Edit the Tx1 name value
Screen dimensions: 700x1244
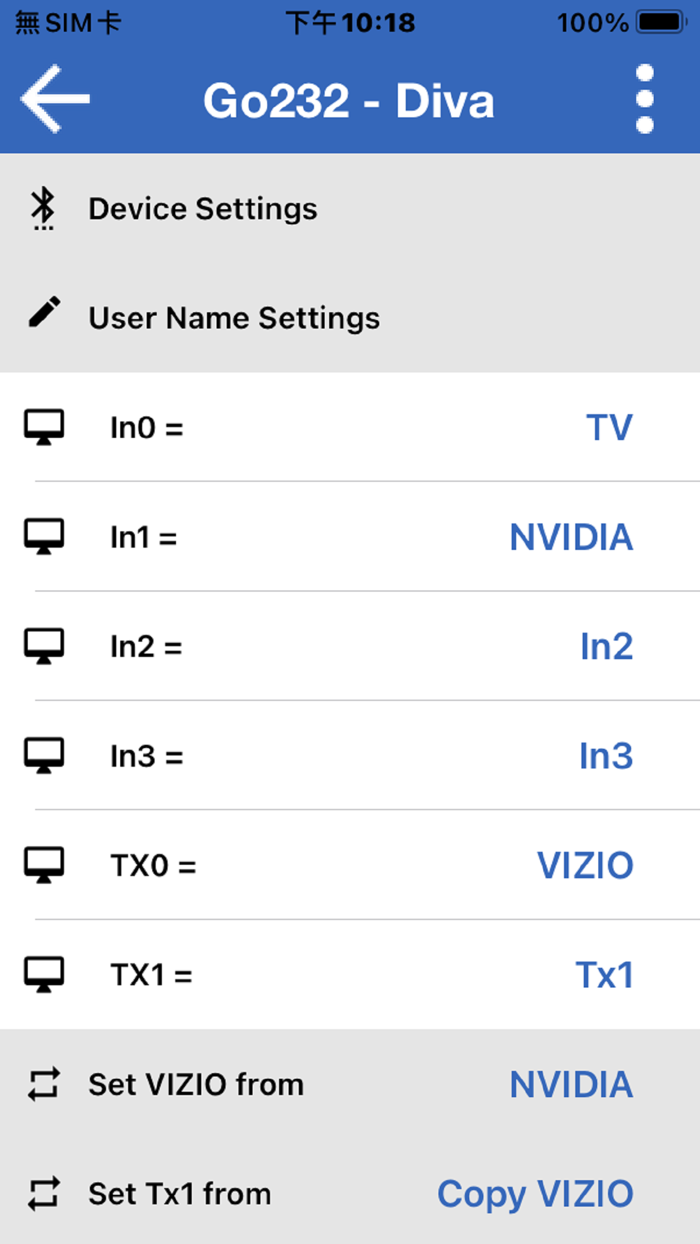604,975
